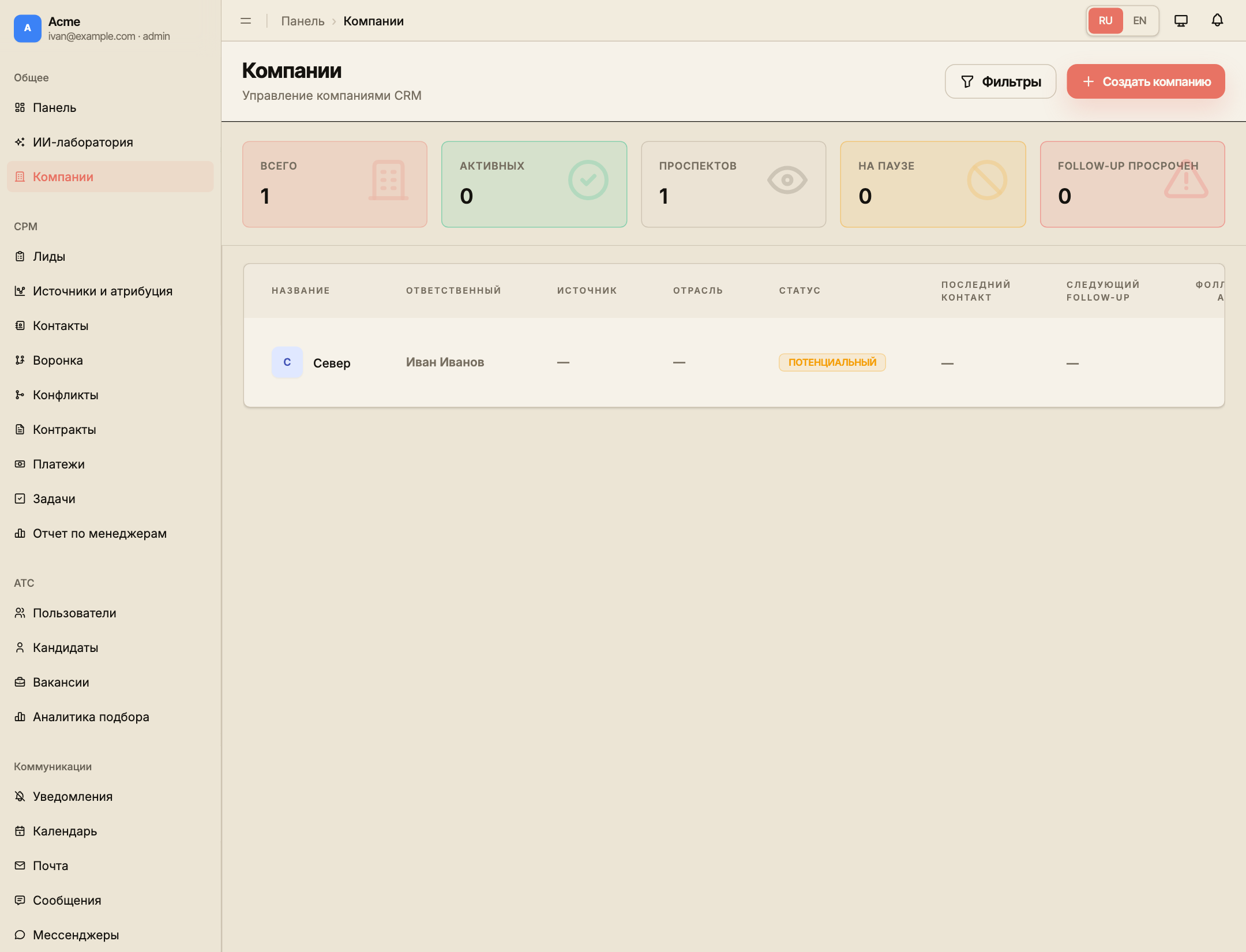Select the Проспектов stat card
Viewport: 1246px width, 952px height.
(x=734, y=185)
